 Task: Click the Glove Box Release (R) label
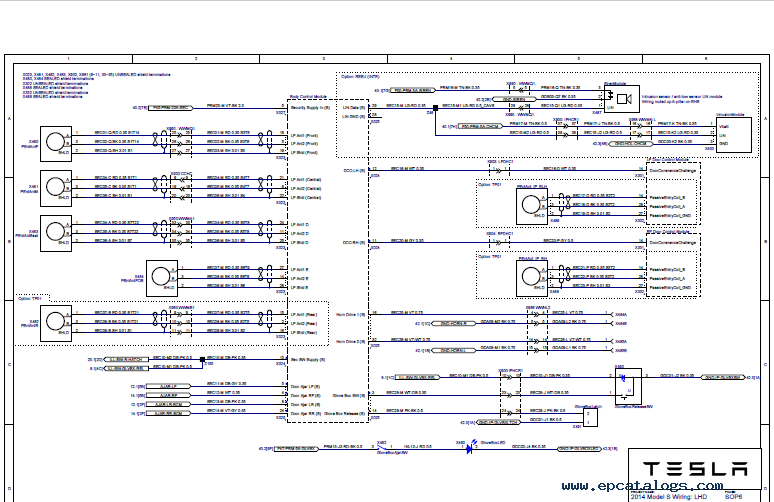pyautogui.click(x=345, y=414)
